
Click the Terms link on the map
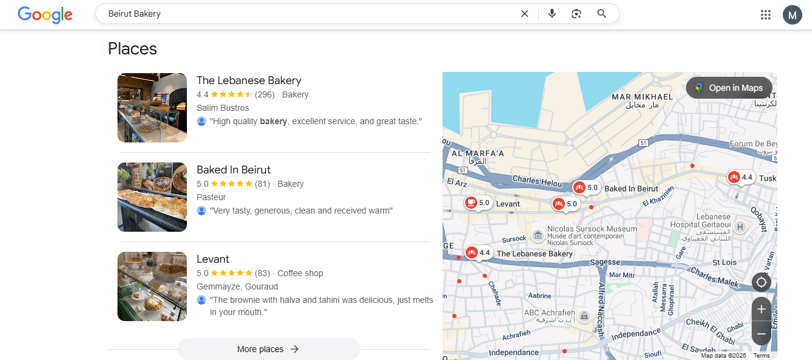[x=762, y=356]
